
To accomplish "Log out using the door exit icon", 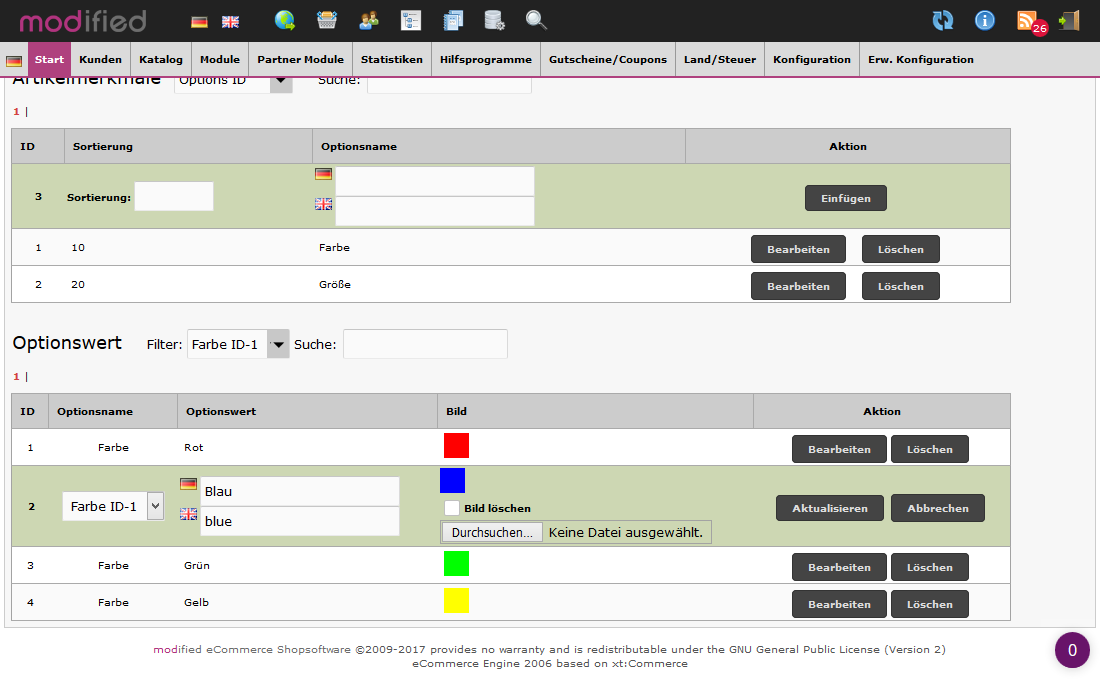I will coord(1068,20).
